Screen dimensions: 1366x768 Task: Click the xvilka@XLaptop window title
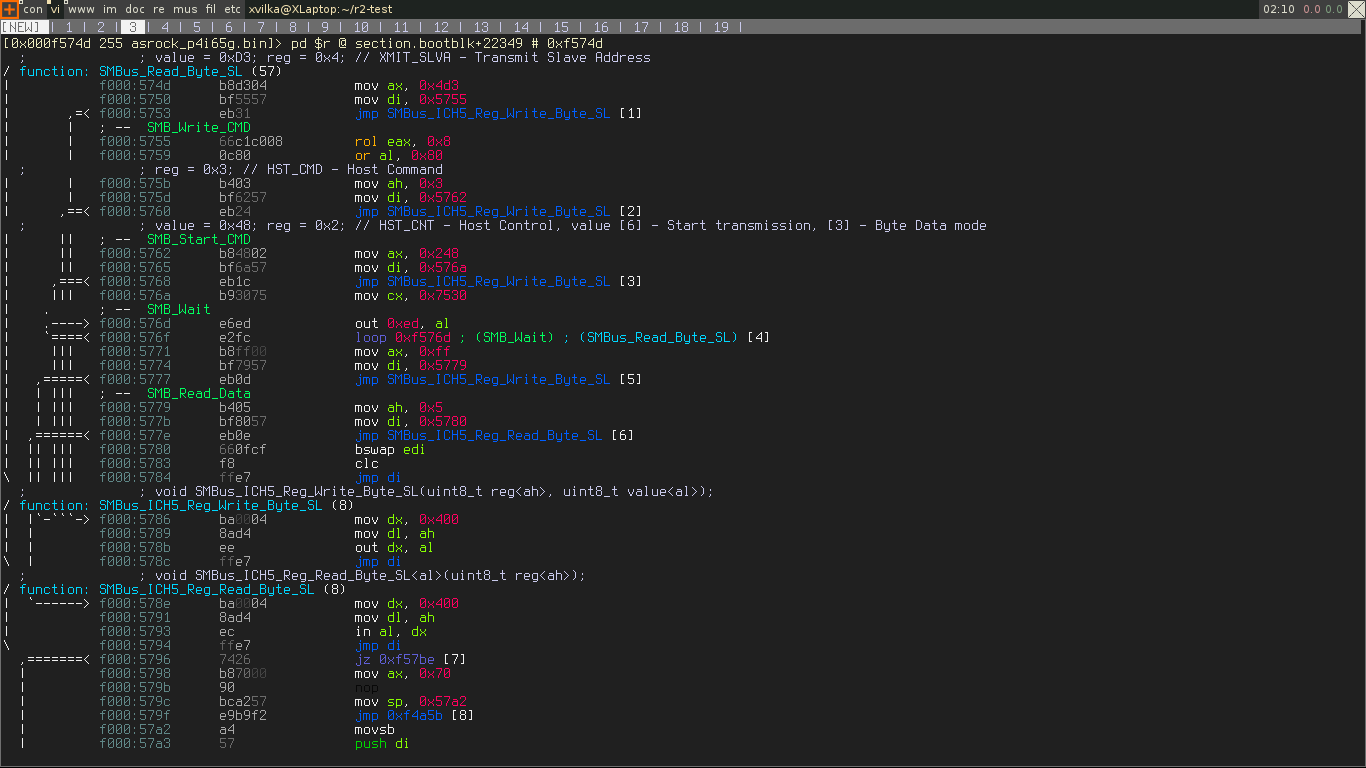coord(320,9)
